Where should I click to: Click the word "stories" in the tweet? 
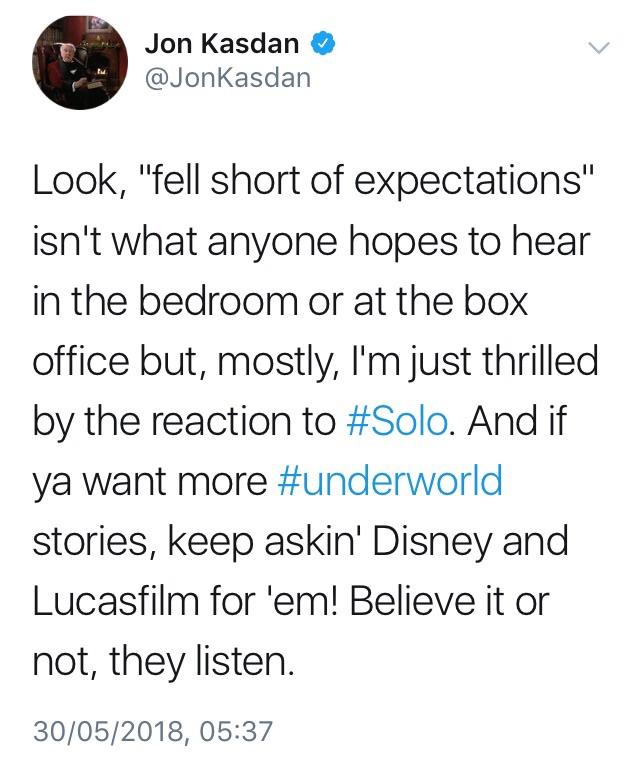coord(93,541)
